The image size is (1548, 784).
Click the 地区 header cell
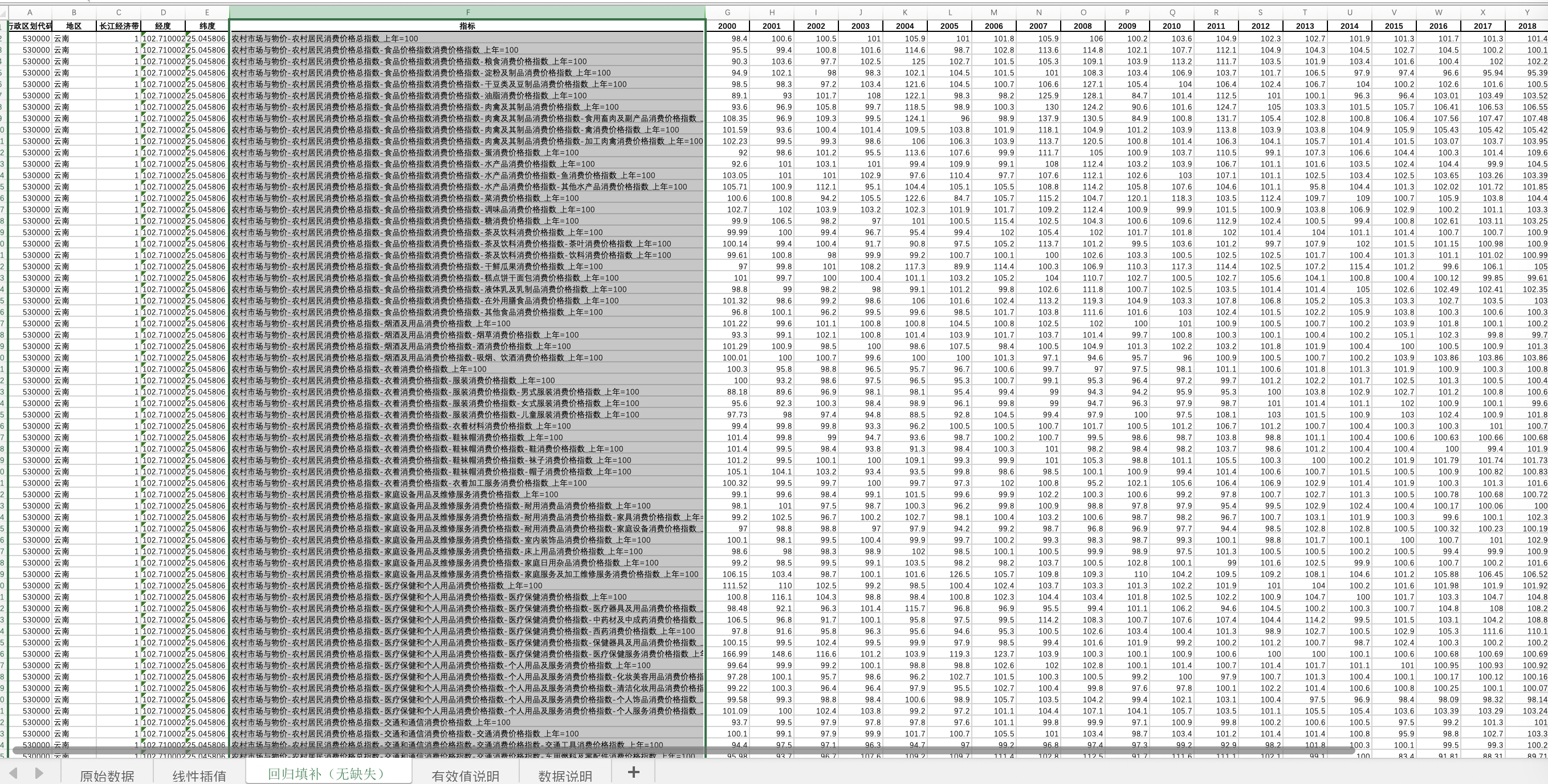coord(74,26)
